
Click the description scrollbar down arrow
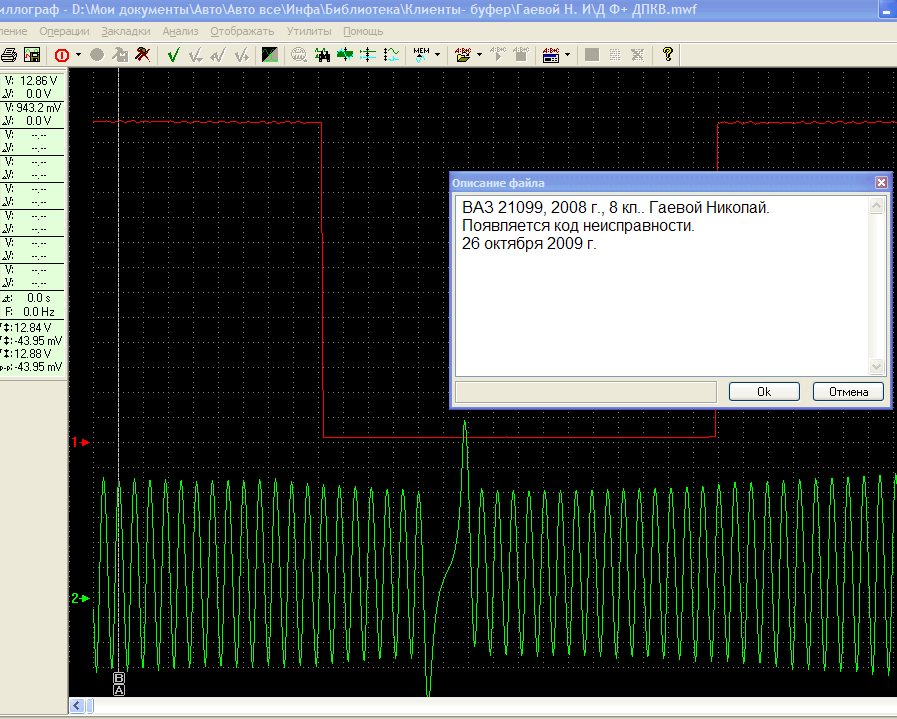[876, 366]
